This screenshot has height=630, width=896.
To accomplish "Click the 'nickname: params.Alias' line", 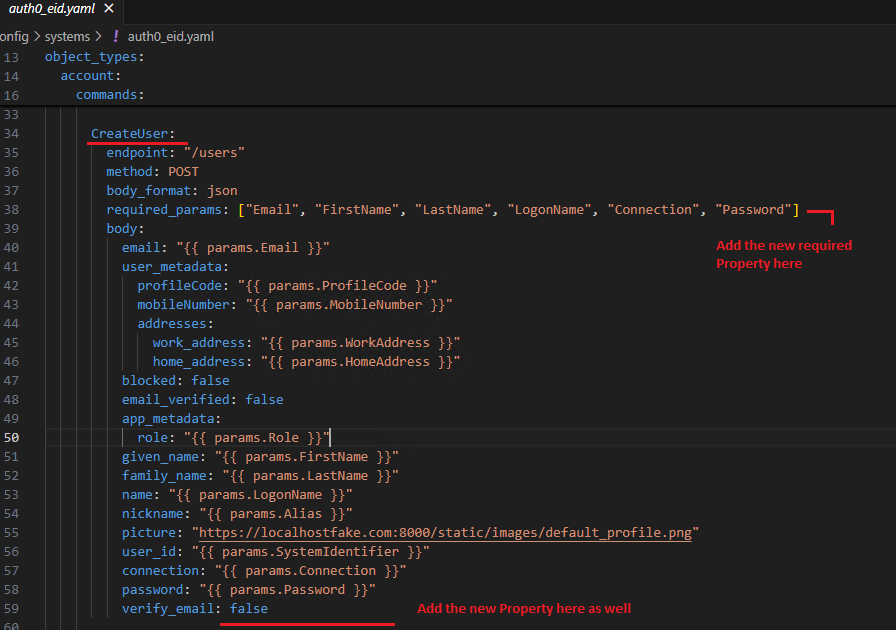I will pos(237,513).
